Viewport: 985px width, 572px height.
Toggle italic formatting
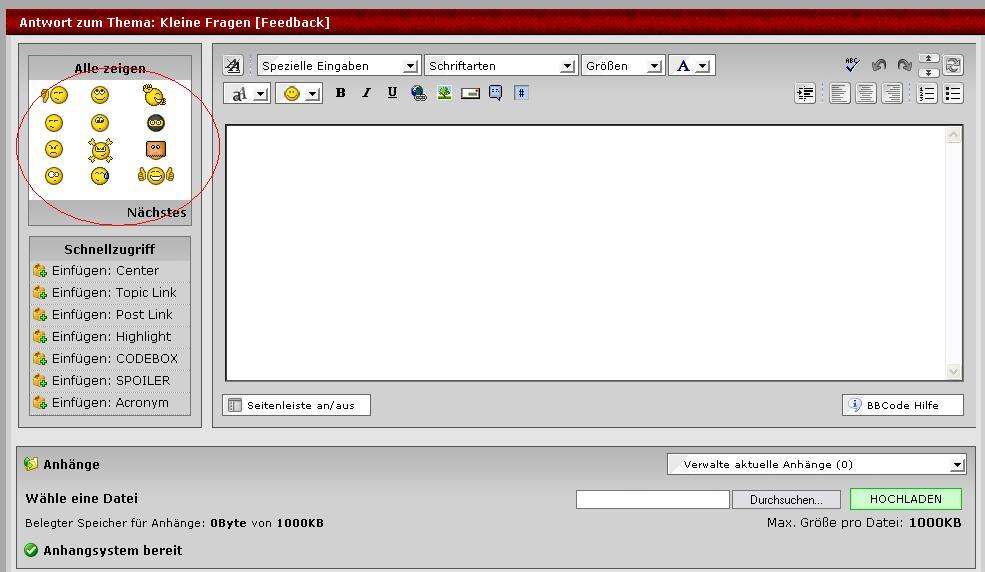coord(366,93)
